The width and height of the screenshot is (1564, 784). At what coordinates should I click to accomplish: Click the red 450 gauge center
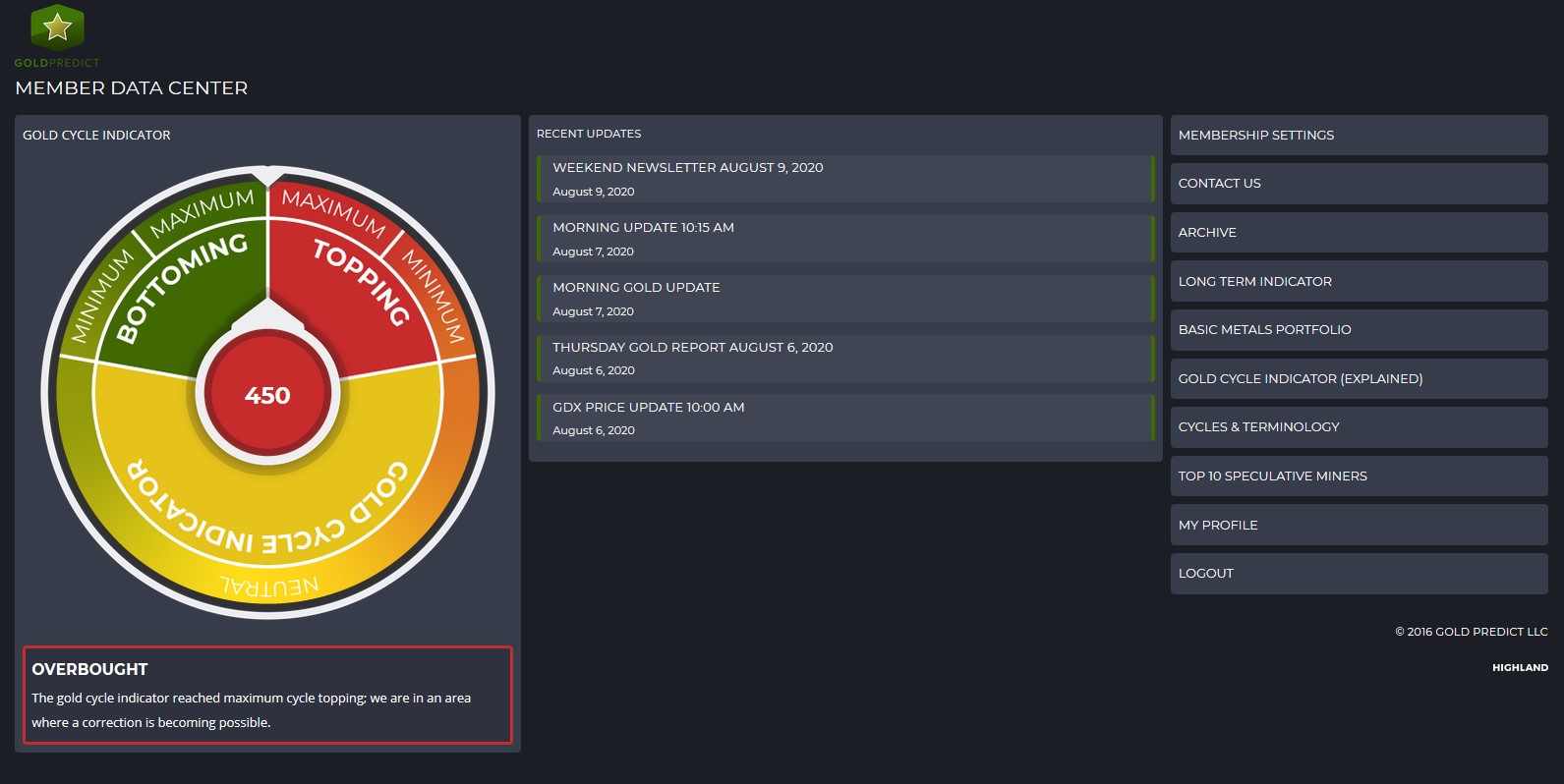(x=267, y=395)
